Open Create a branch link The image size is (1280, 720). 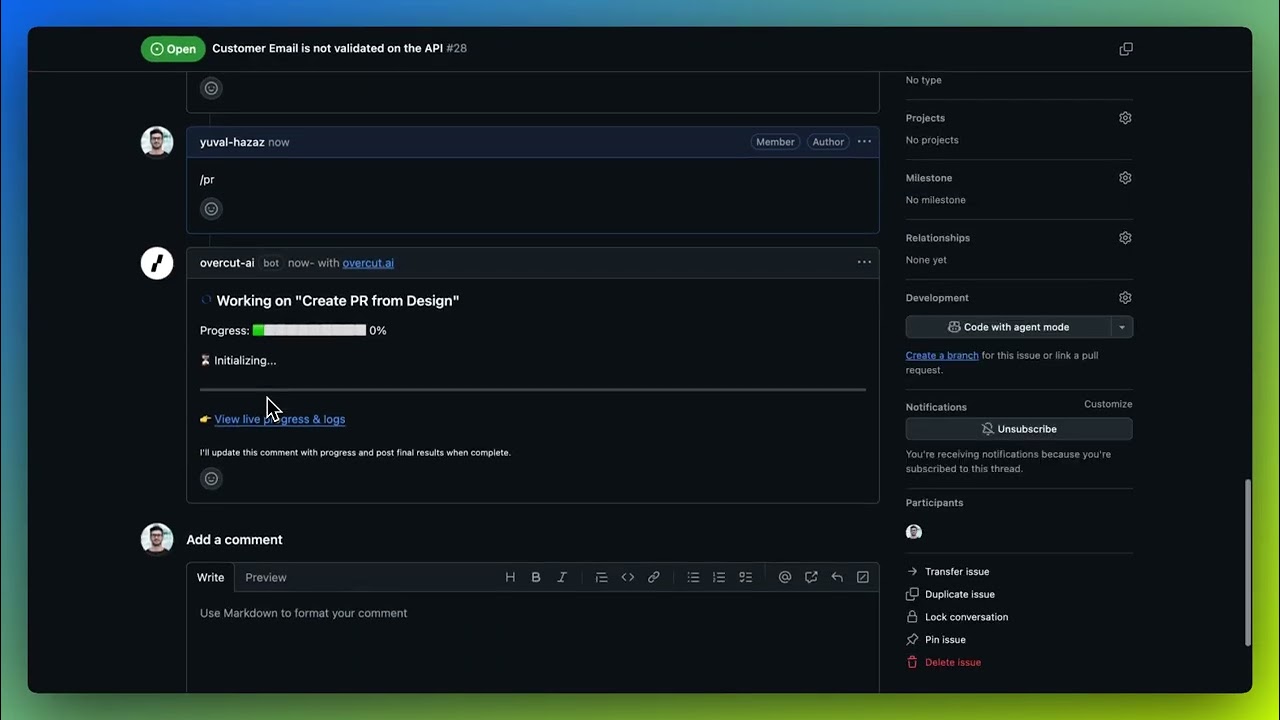point(942,355)
